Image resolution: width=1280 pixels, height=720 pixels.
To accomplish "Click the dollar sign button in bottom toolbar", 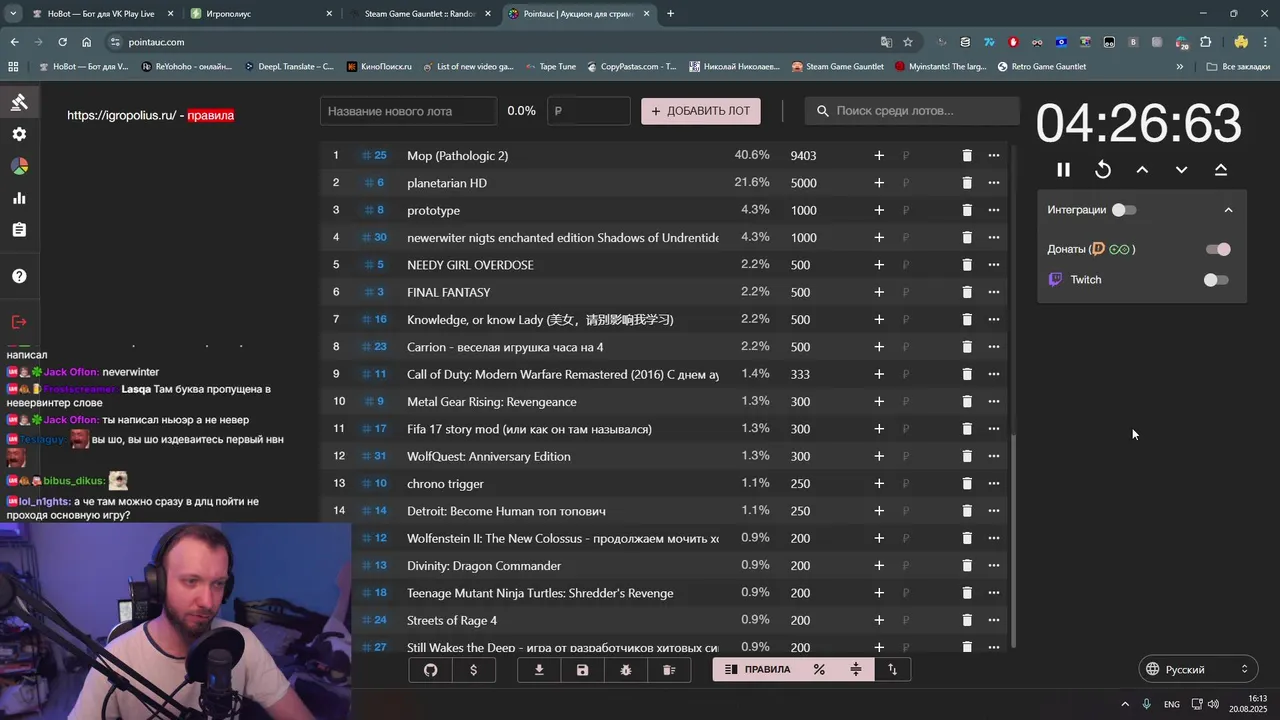I will (x=473, y=670).
